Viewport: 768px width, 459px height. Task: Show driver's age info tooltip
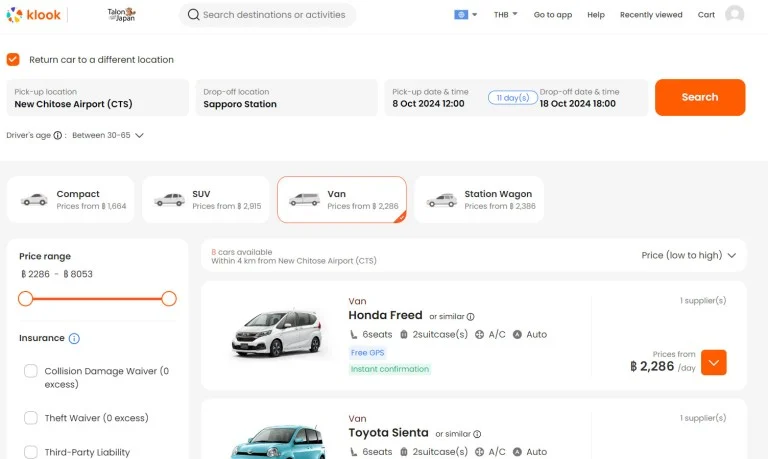[58, 135]
